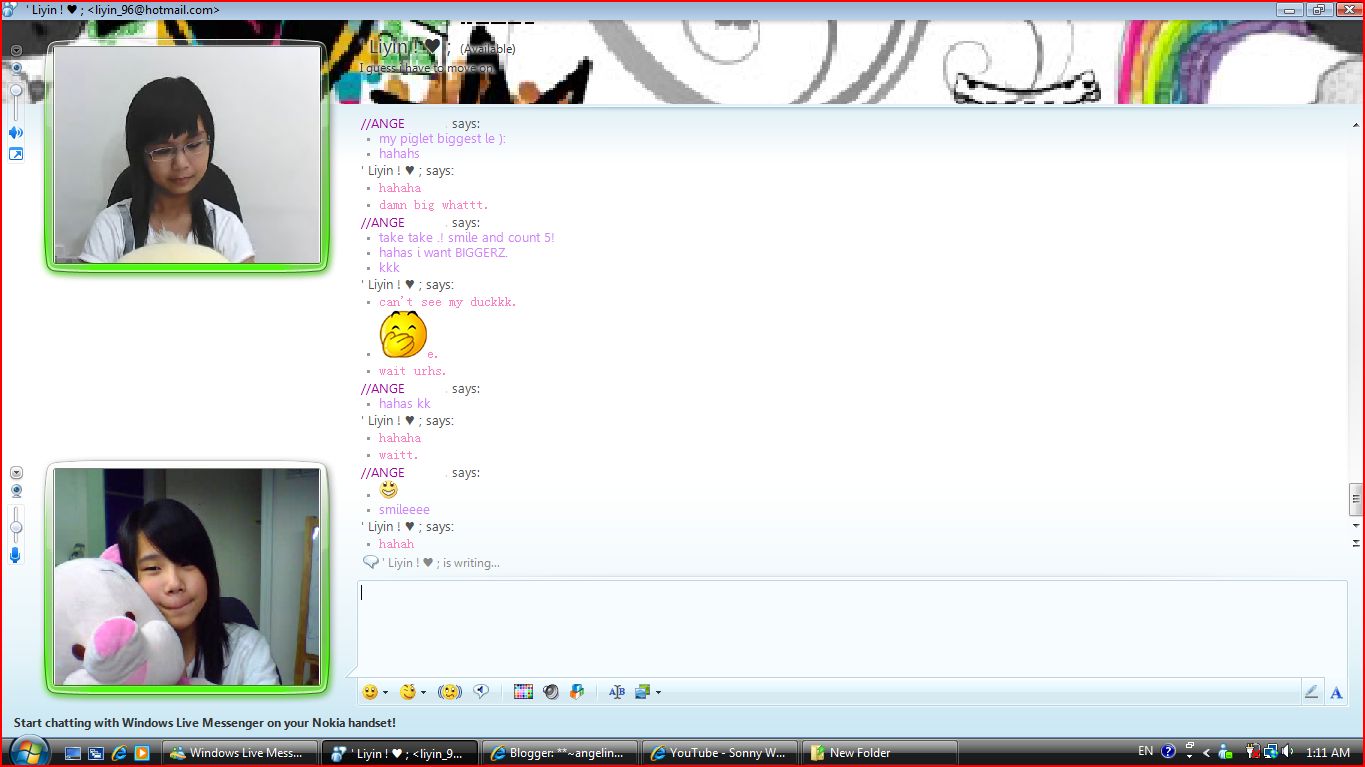Click the 1:11 AM clock
The height and width of the screenshot is (767, 1365).
pyautogui.click(x=1328, y=753)
